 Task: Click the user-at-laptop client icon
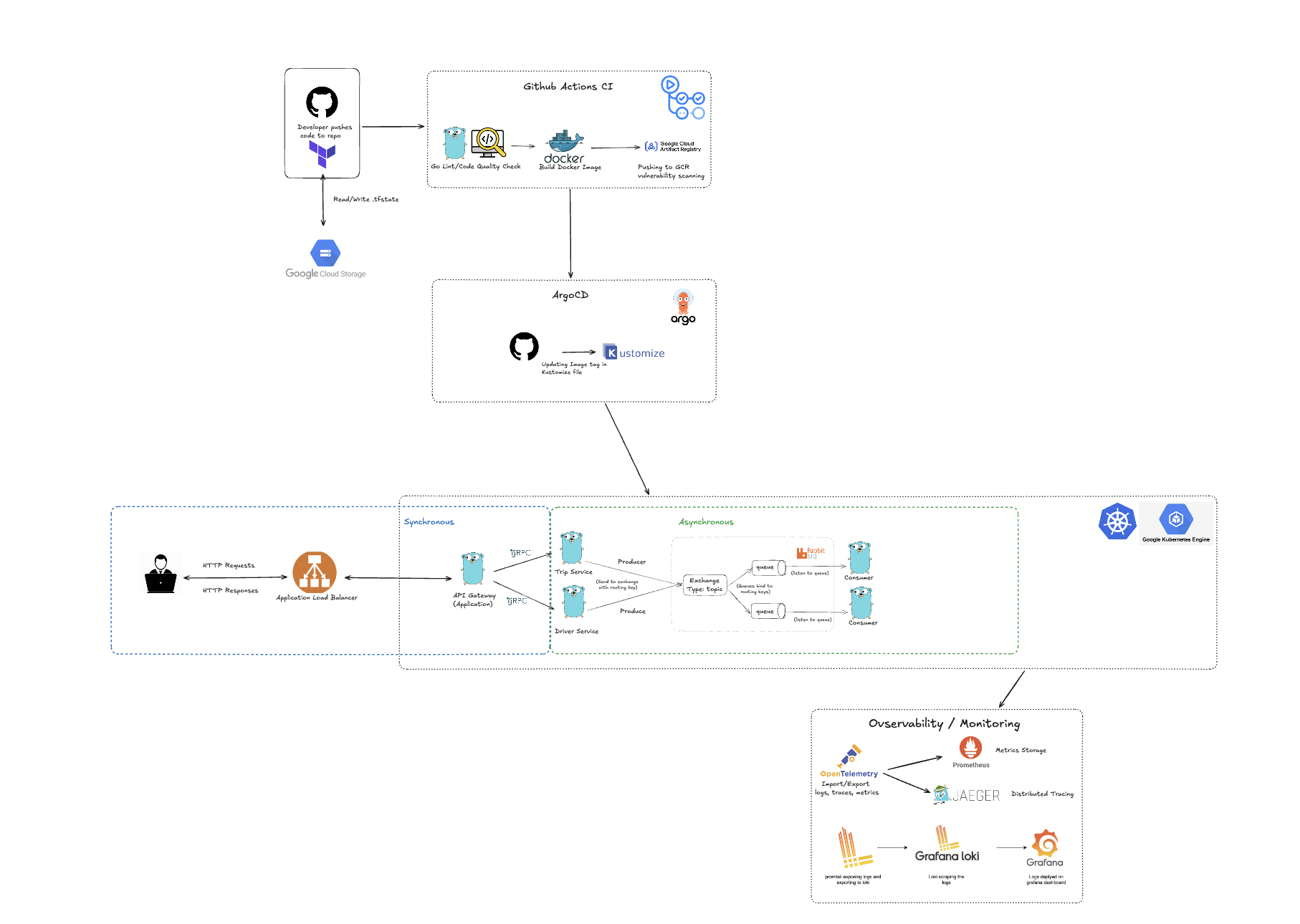(x=161, y=574)
